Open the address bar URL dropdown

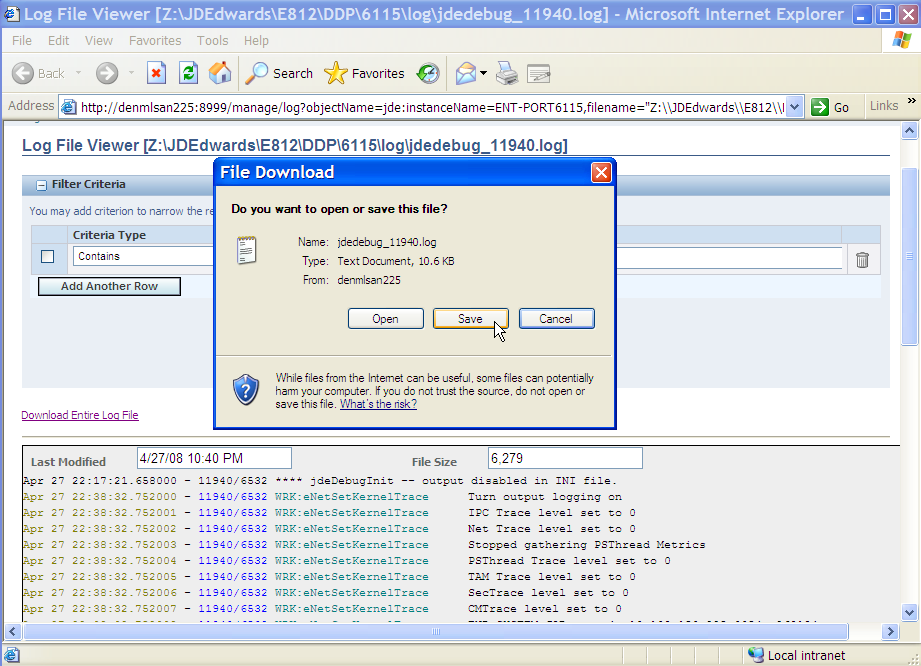tap(794, 107)
